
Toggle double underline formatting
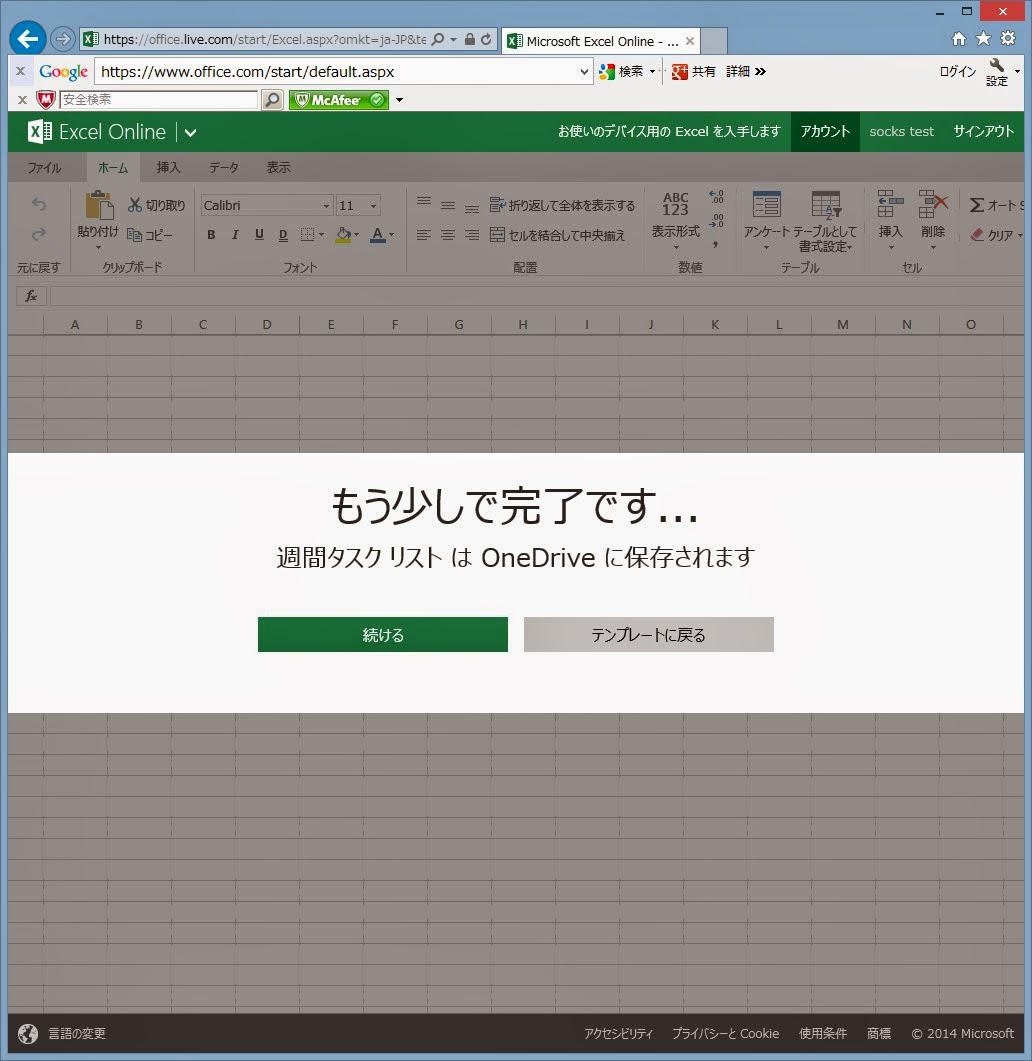(283, 235)
